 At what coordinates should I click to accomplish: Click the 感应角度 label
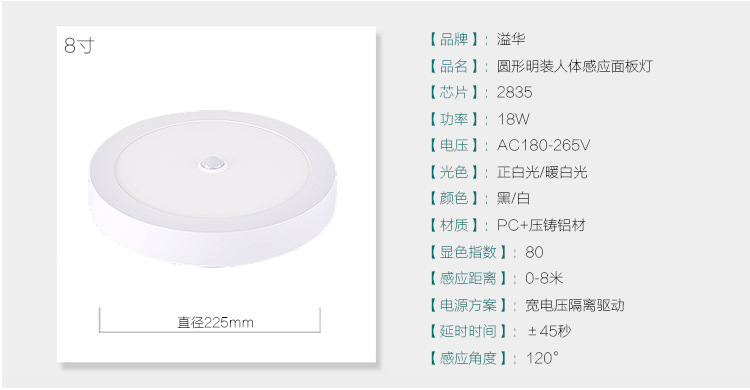pyautogui.click(x=468, y=358)
